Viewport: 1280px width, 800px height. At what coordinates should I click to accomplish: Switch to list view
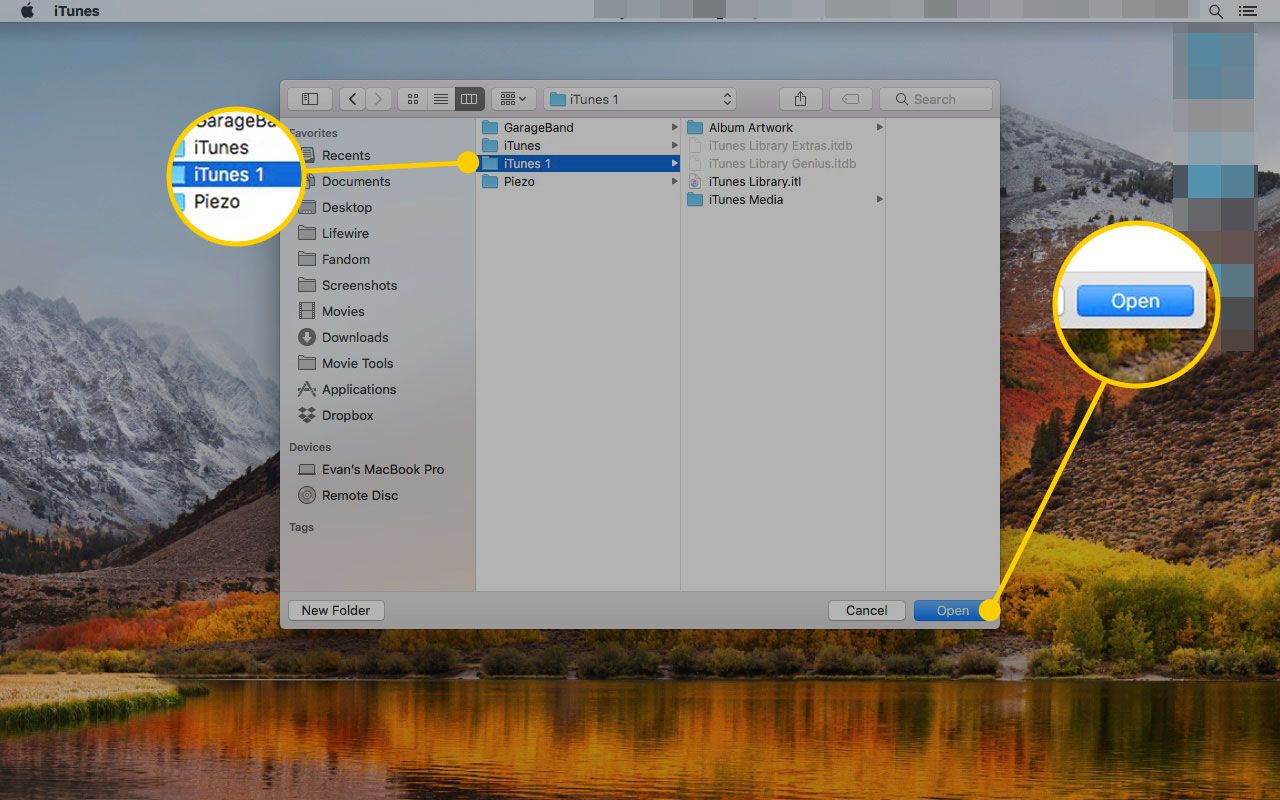(x=440, y=99)
